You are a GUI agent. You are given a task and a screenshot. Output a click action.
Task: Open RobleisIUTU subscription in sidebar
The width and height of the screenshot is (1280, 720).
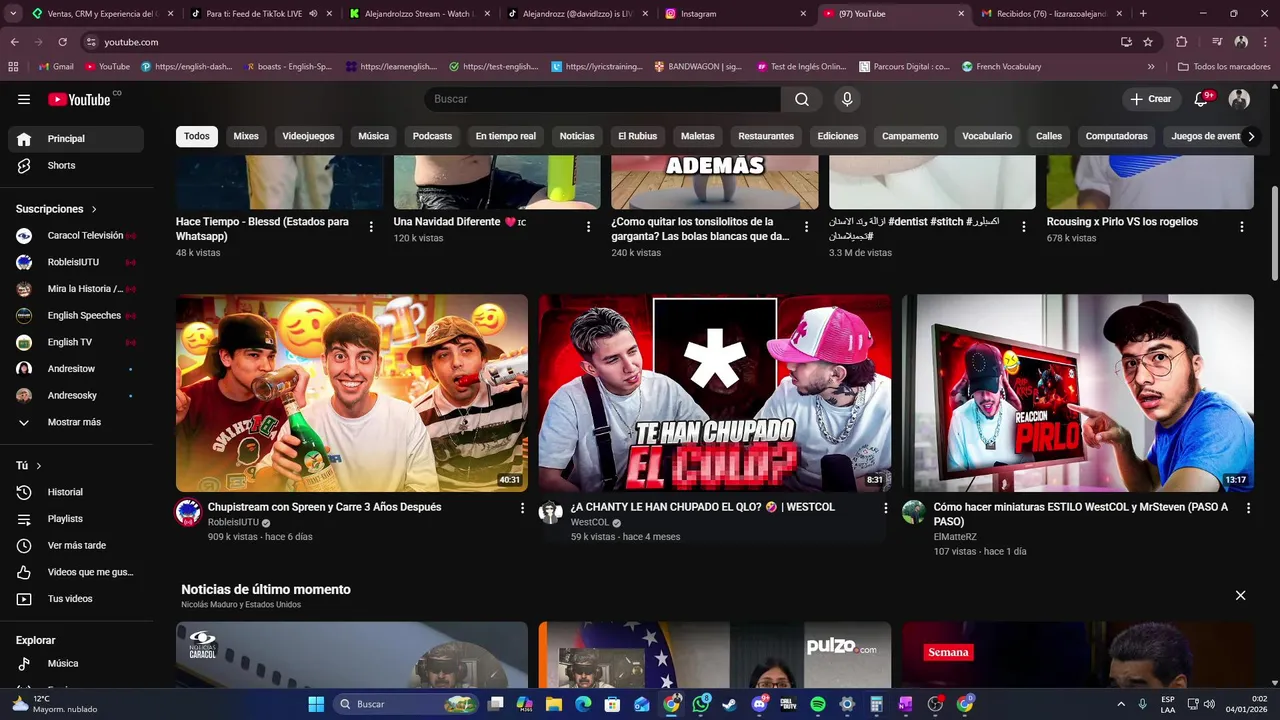click(x=76, y=262)
